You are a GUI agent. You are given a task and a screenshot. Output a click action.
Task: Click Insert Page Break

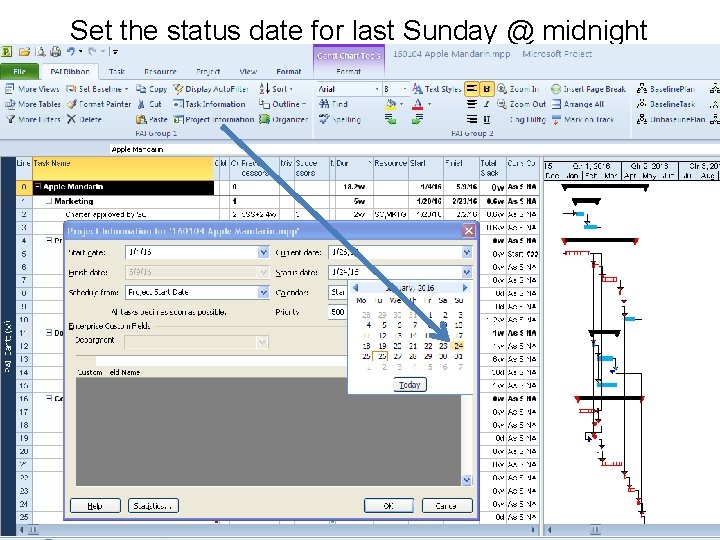click(588, 89)
